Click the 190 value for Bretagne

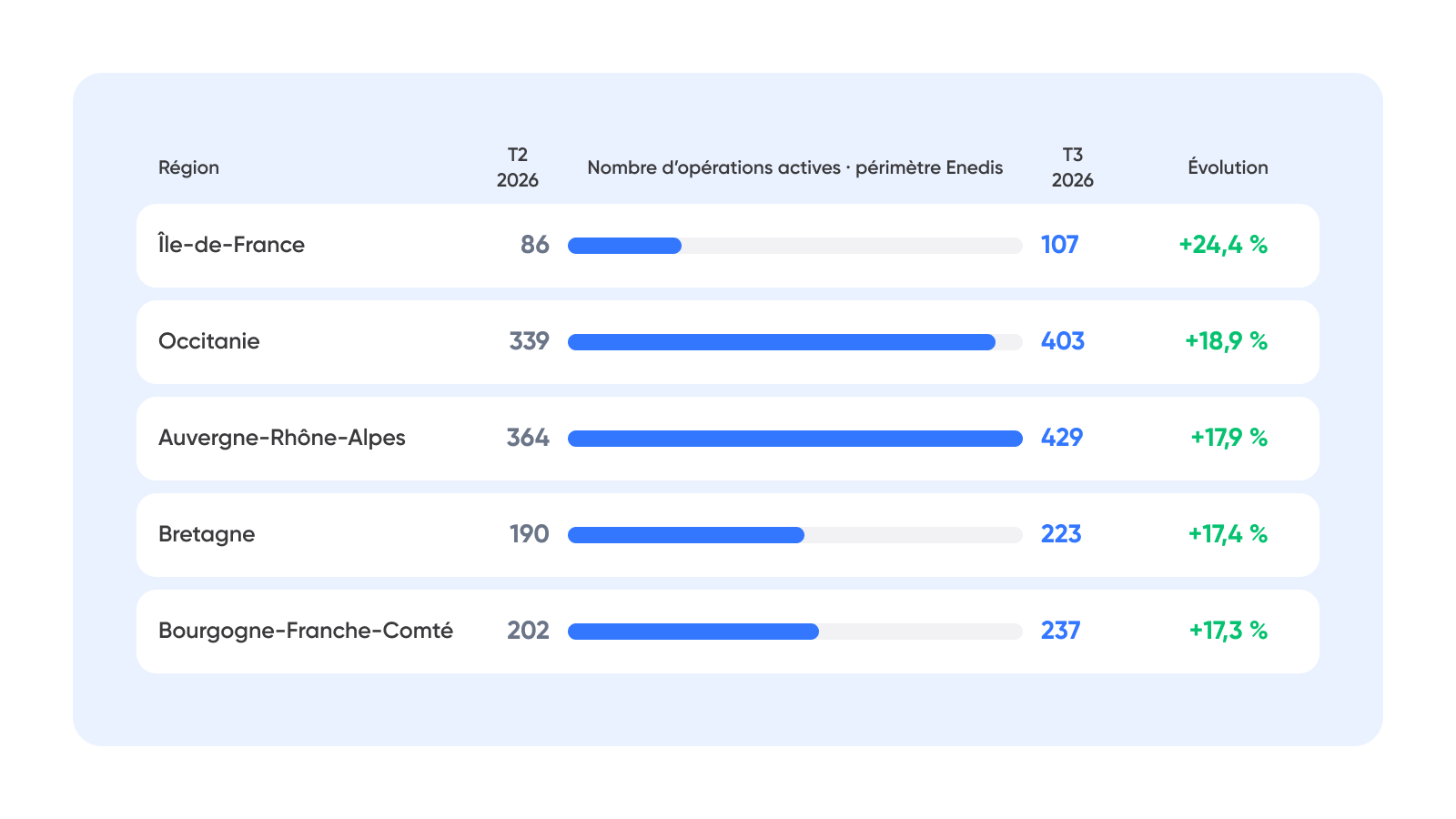pyautogui.click(x=530, y=534)
